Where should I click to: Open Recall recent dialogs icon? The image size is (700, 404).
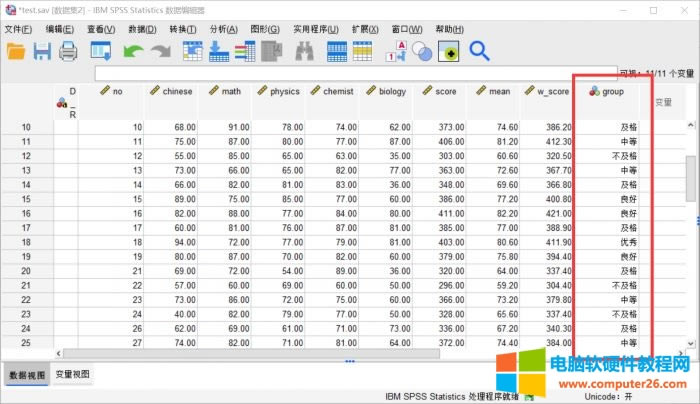(x=101, y=51)
